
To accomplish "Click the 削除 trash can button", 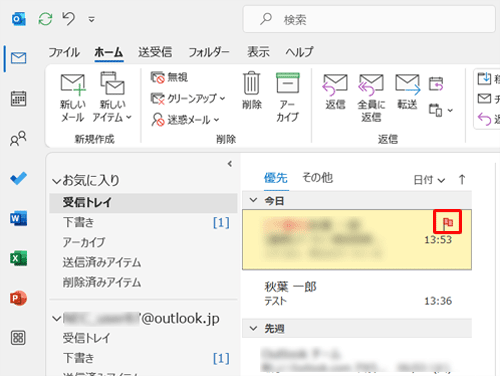I will coord(252,90).
